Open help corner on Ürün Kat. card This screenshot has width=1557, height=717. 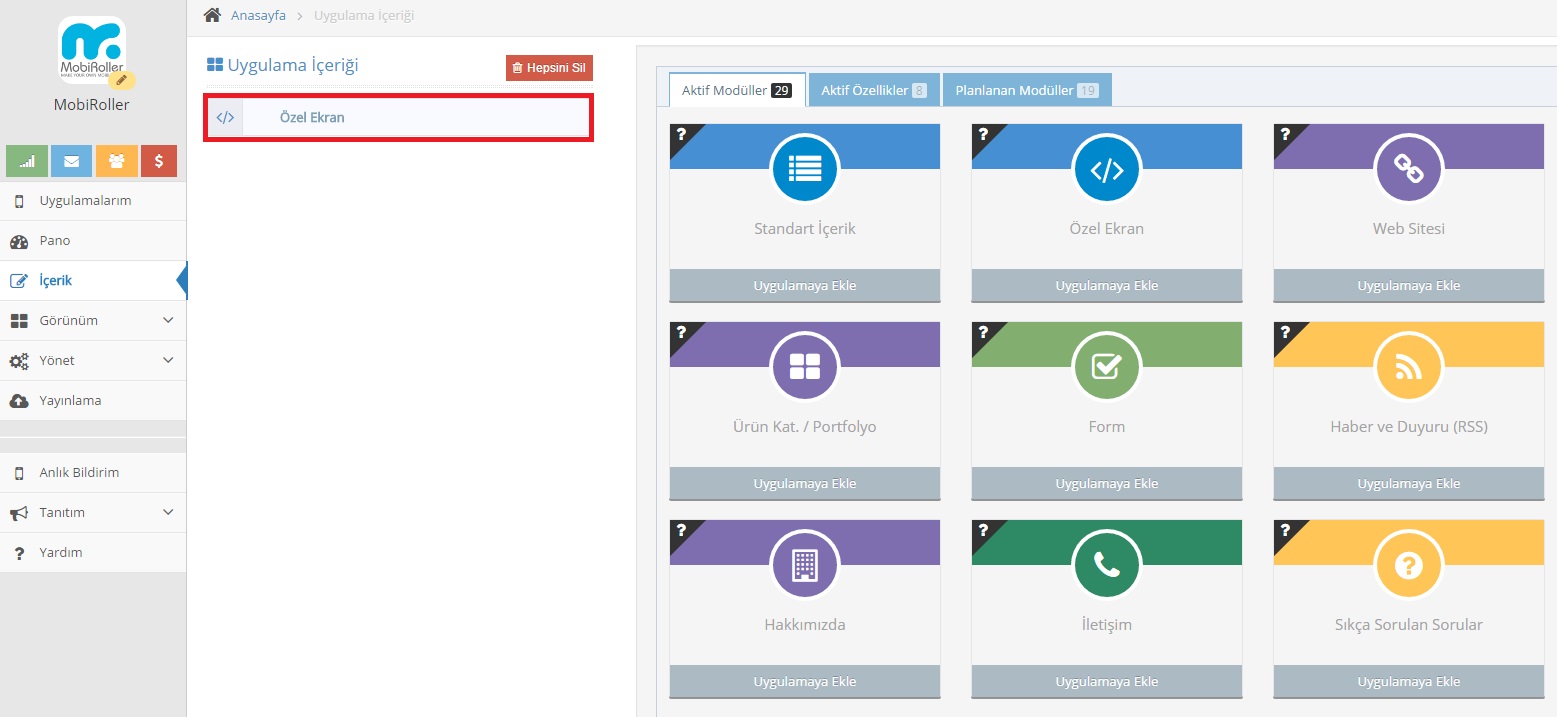[681, 332]
